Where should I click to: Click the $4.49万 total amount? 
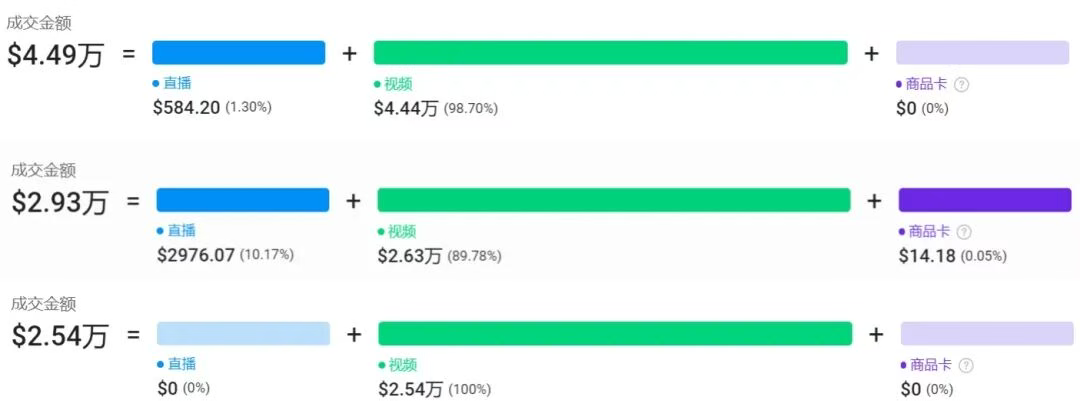[x=56, y=54]
